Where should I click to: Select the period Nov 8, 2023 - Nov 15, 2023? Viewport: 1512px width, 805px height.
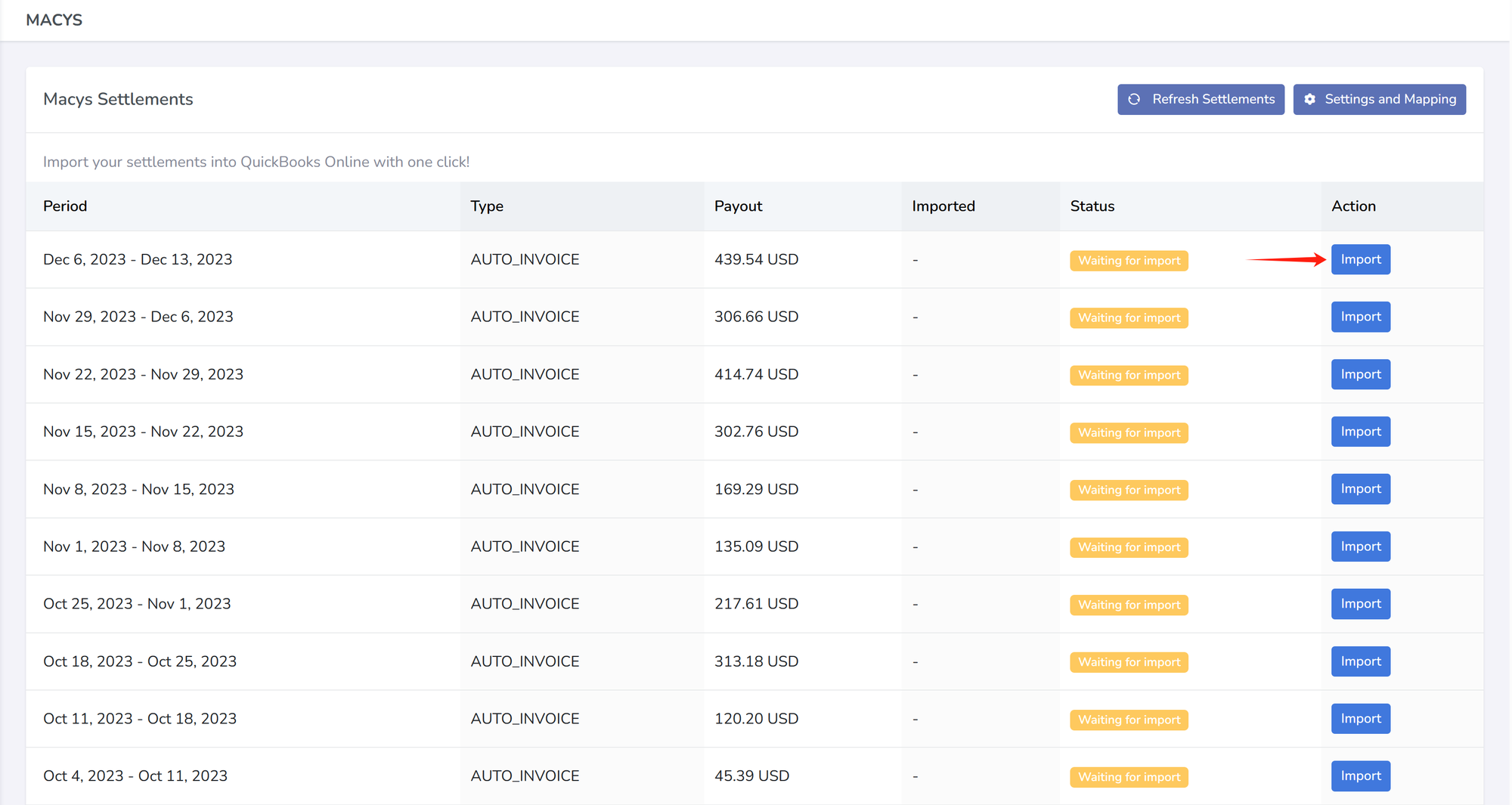point(138,489)
